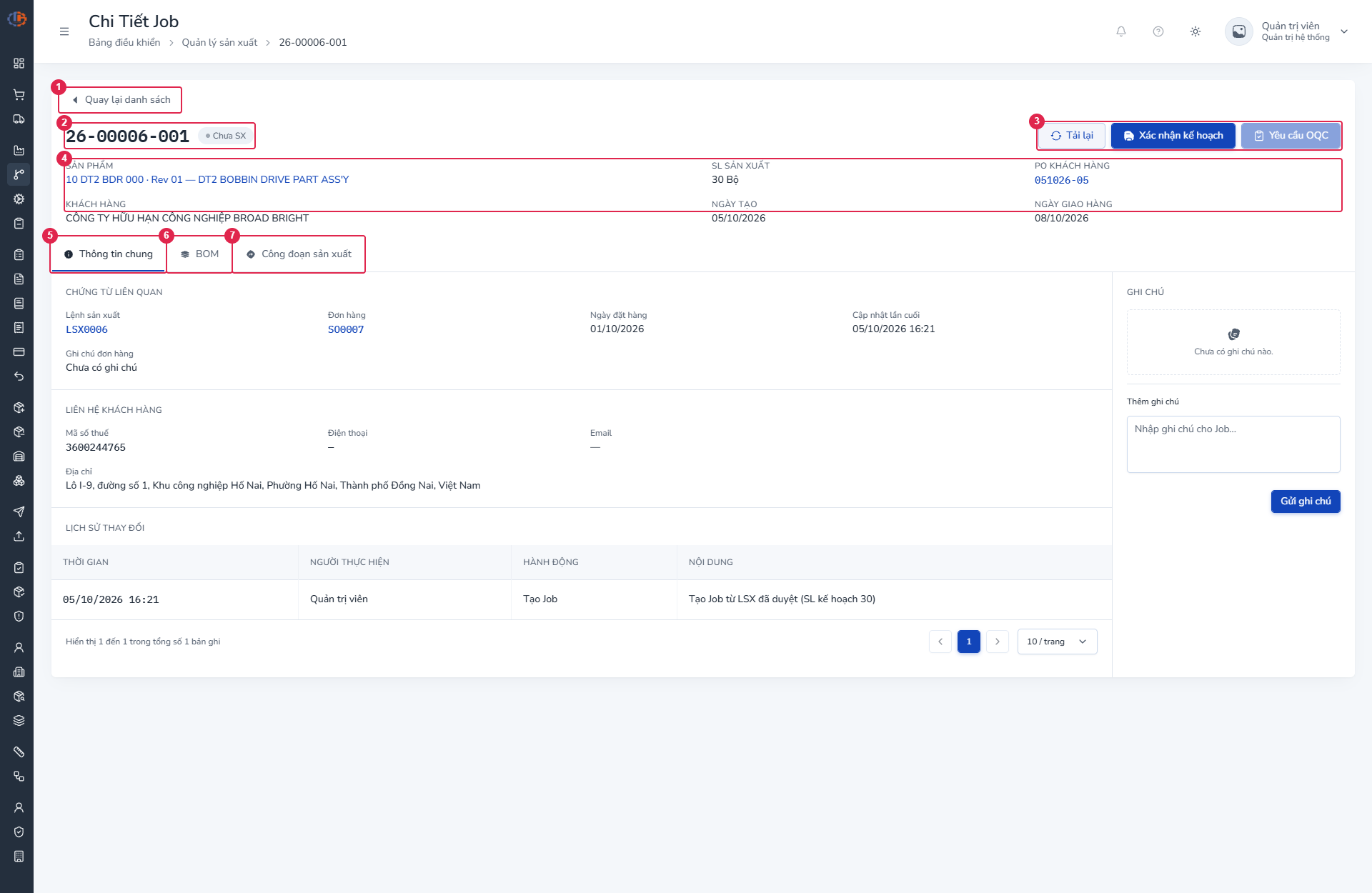Screen dimensions: 1372x893
Task: Open the upload tray icon in sidebar
Action: point(19,537)
